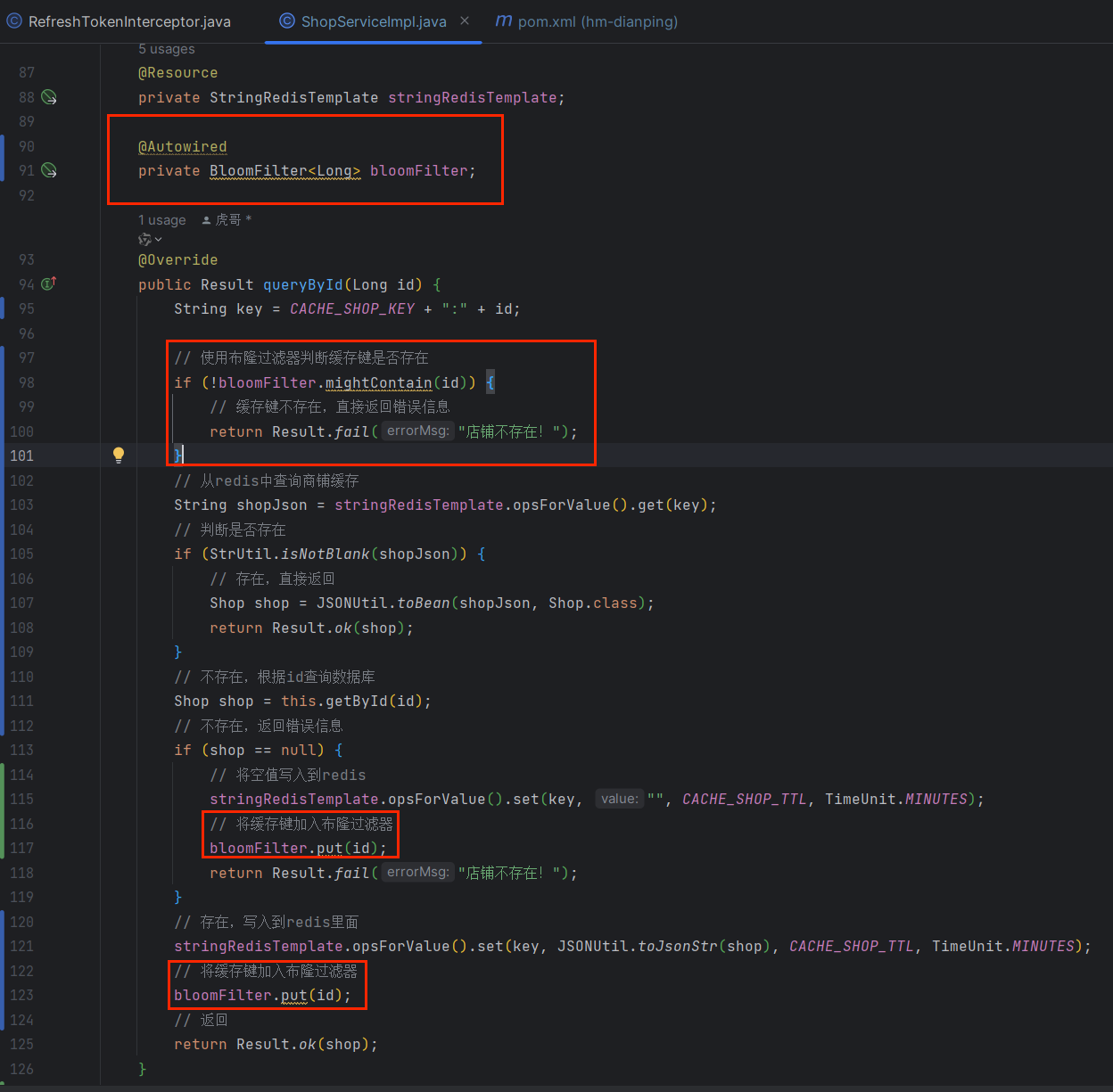1113x1092 pixels.
Task: Click isNotBlank method call on line 105
Action: [x=326, y=554]
